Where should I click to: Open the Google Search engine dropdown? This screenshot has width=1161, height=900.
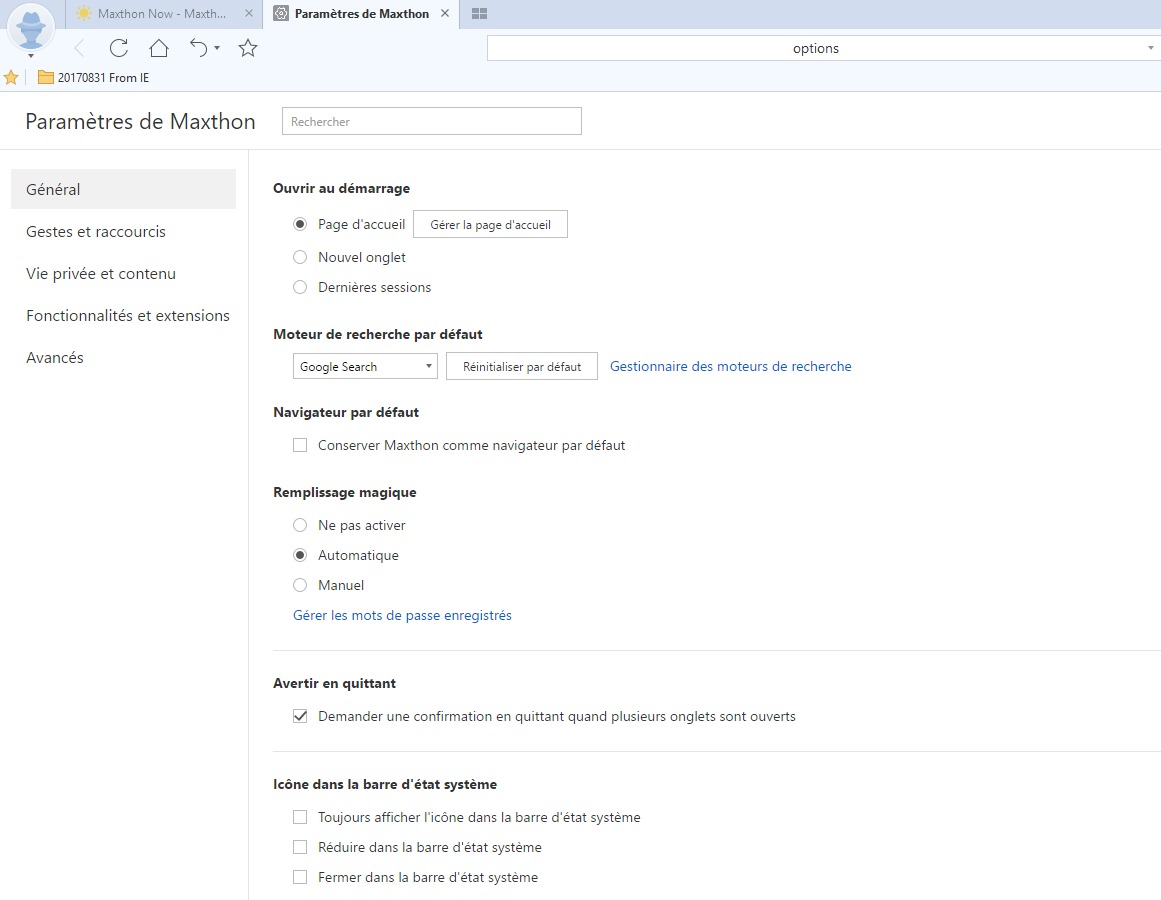365,366
